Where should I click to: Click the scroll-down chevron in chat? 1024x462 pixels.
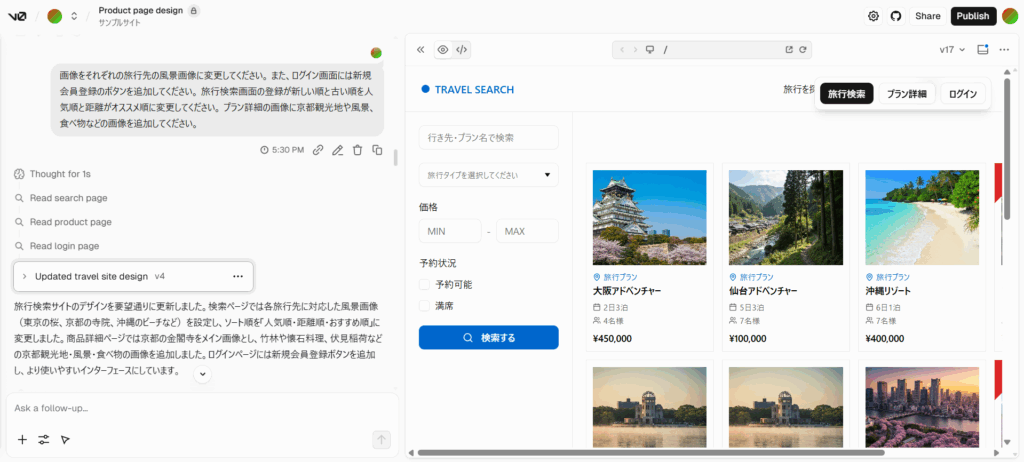click(202, 374)
